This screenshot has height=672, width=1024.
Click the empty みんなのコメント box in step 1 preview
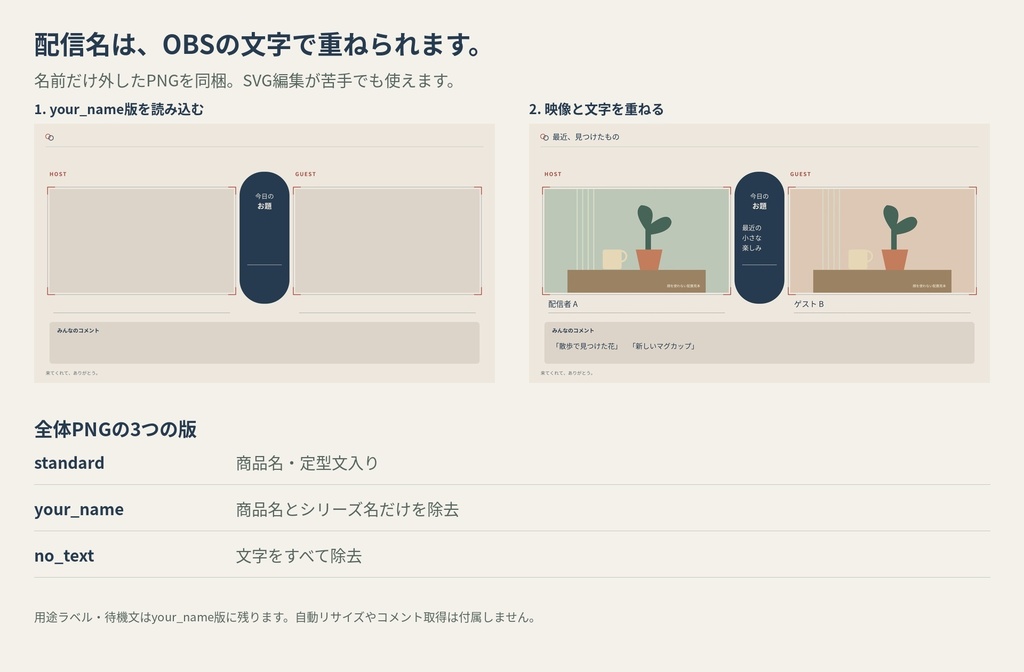pos(264,342)
